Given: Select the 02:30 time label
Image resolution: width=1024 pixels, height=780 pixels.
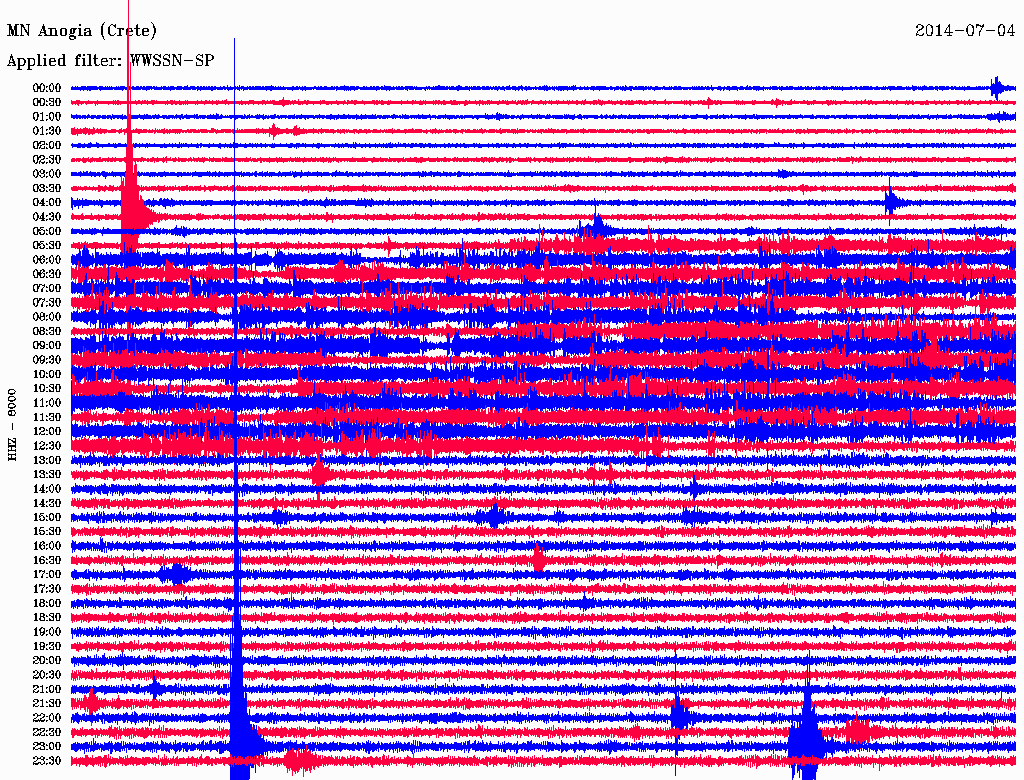Looking at the screenshot, I should [x=47, y=159].
